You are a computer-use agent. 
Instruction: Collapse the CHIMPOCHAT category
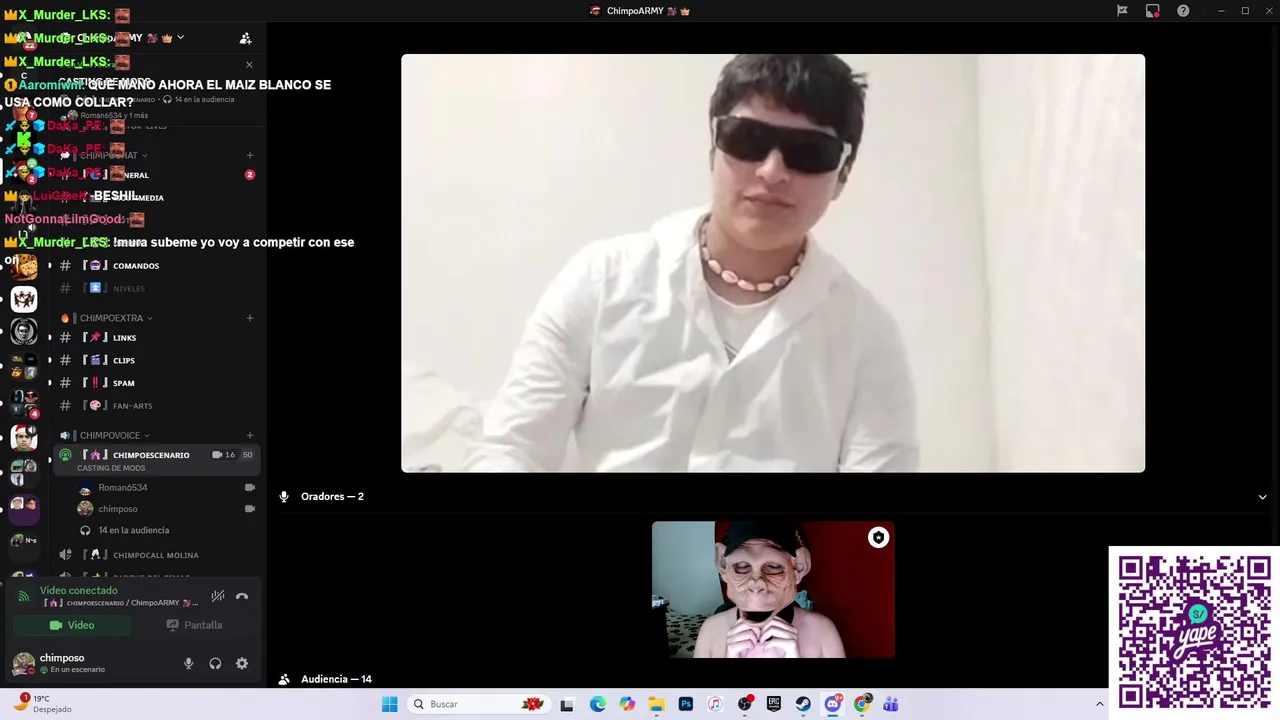tap(108, 156)
